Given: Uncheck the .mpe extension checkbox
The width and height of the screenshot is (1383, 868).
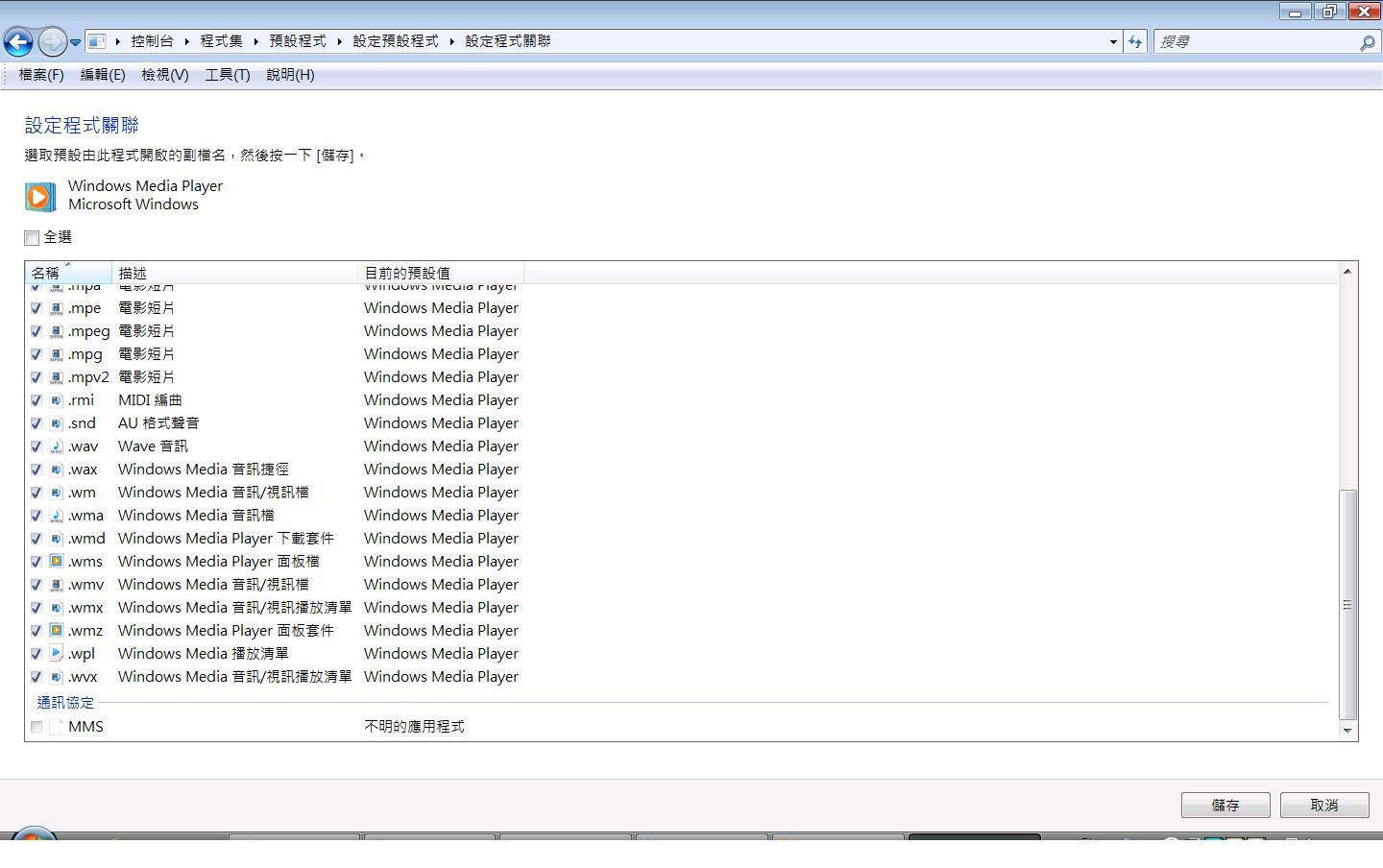Looking at the screenshot, I should tap(36, 308).
